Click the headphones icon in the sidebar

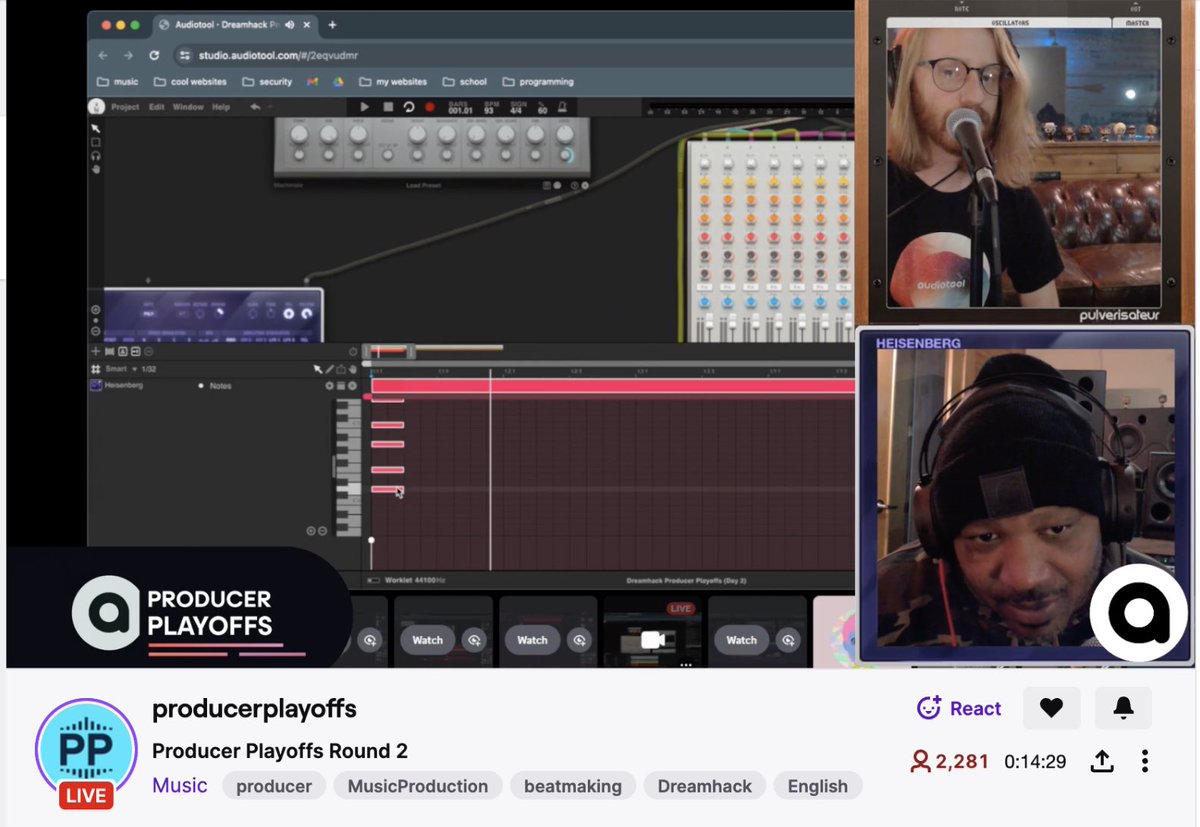(96, 156)
